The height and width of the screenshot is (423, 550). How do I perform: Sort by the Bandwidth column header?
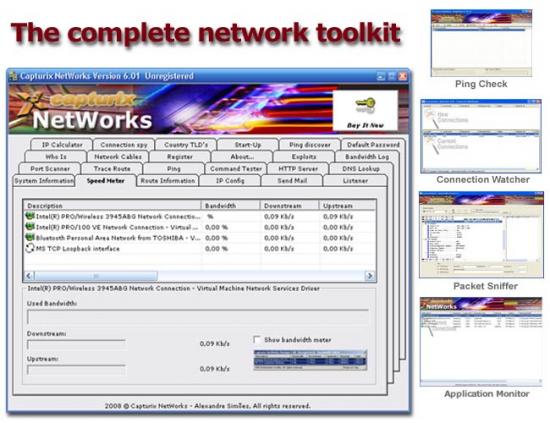230,205
